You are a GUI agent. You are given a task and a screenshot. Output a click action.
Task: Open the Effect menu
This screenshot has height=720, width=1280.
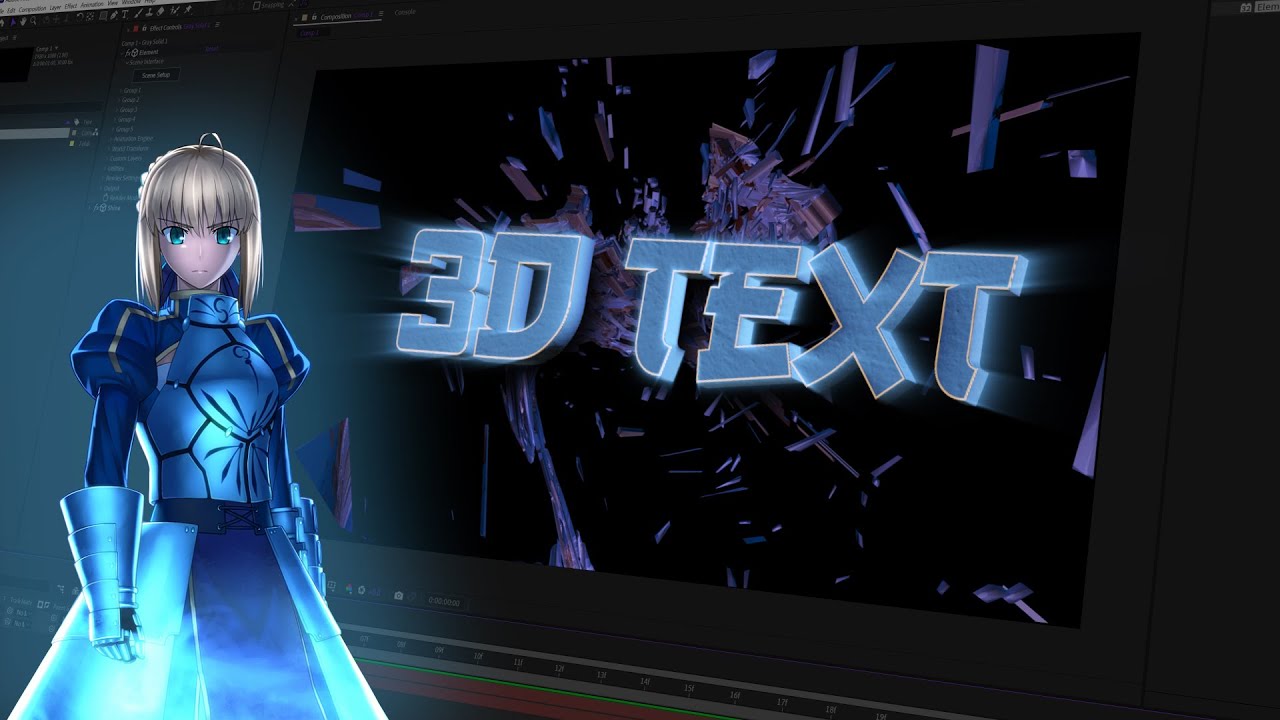[x=71, y=6]
